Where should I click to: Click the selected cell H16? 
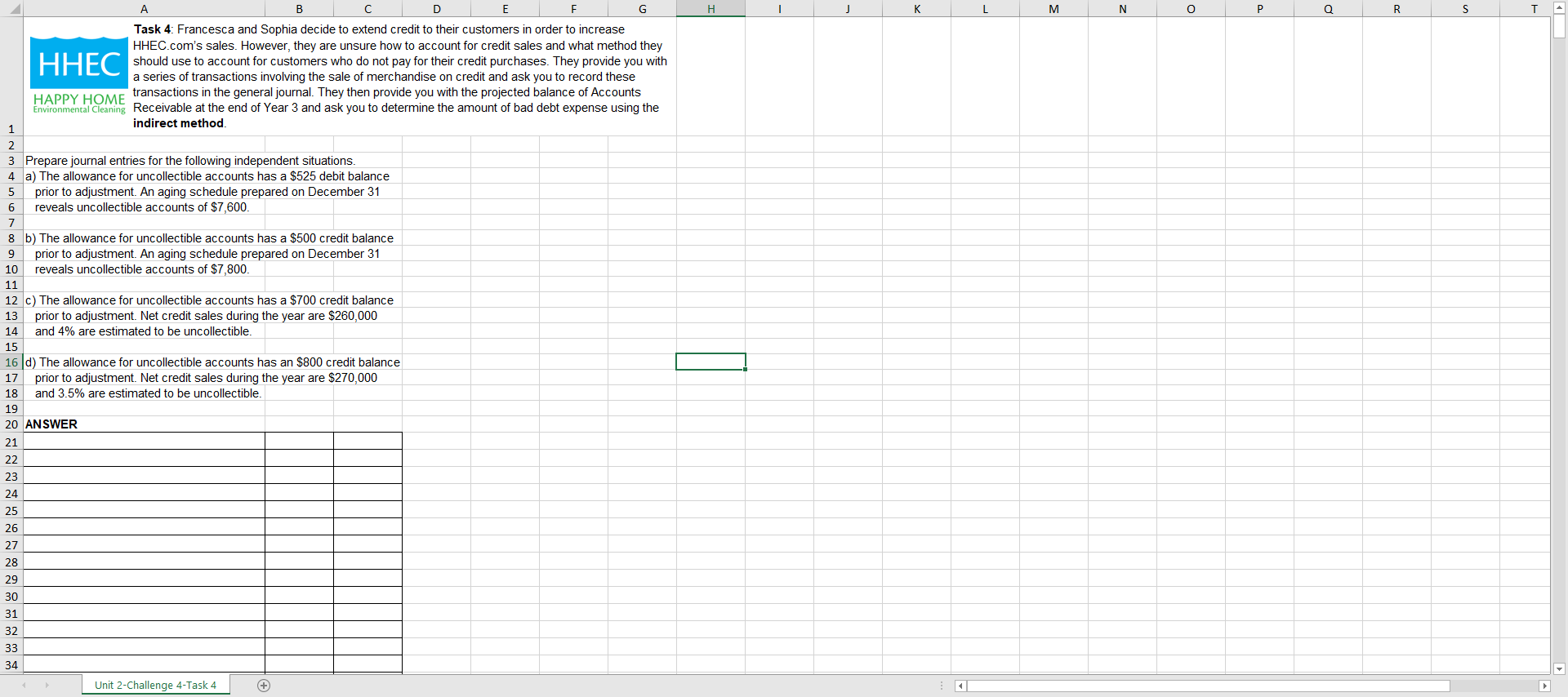(710, 362)
